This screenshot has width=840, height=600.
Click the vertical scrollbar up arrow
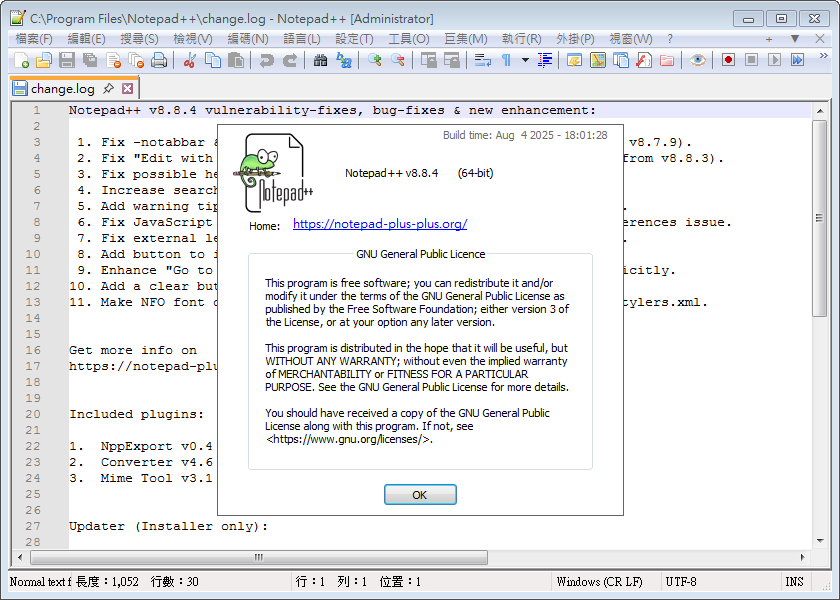coord(820,111)
